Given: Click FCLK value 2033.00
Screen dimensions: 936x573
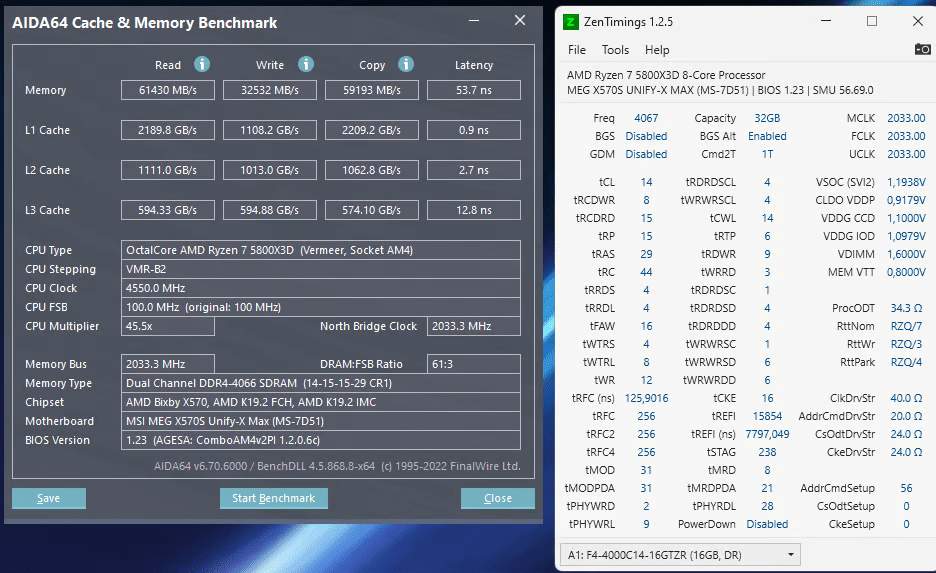Looking at the screenshot, I should coord(906,136).
